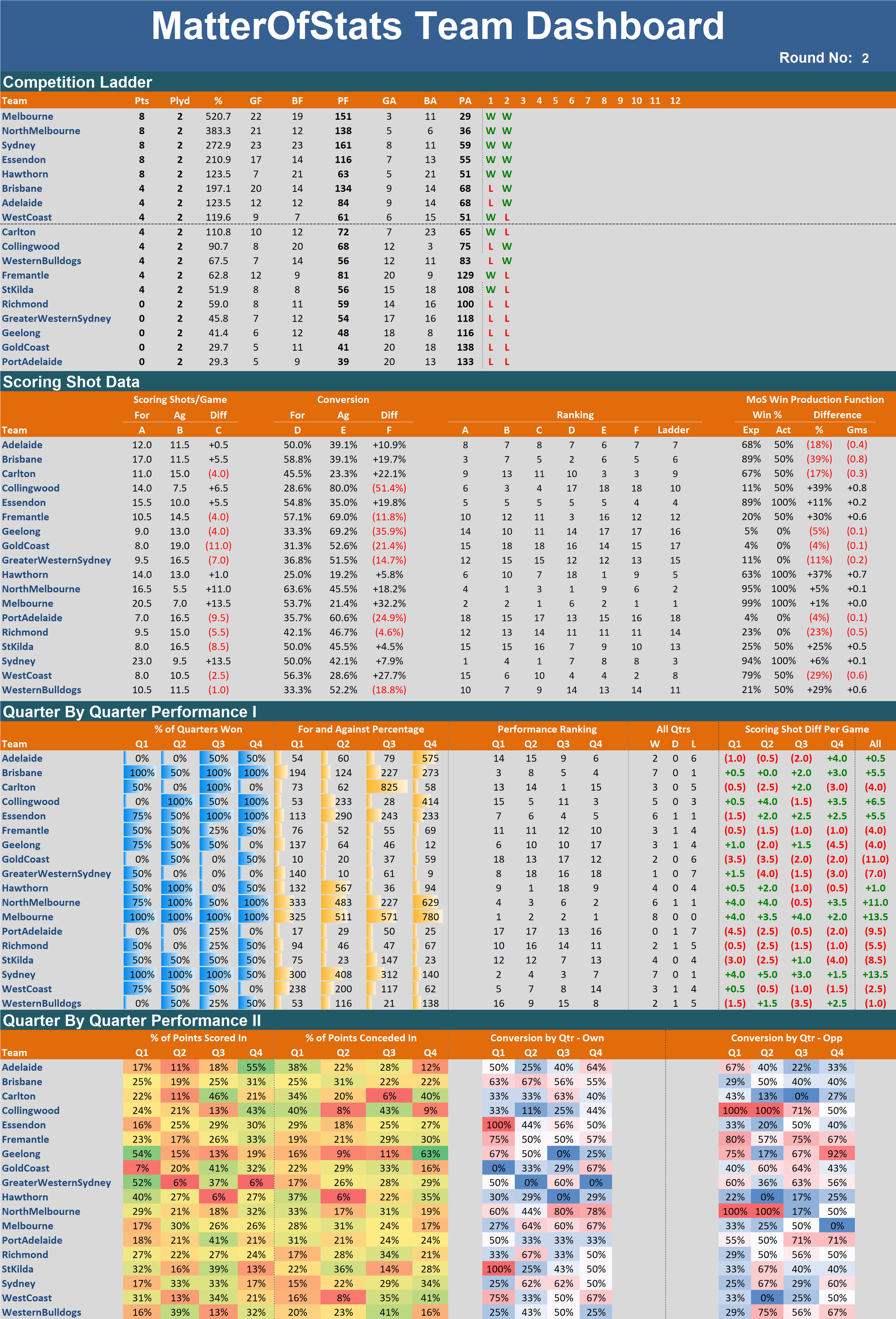Click GoldCoast's scoring shot diff (11.0) in Scoring Shot Data

pos(219,546)
